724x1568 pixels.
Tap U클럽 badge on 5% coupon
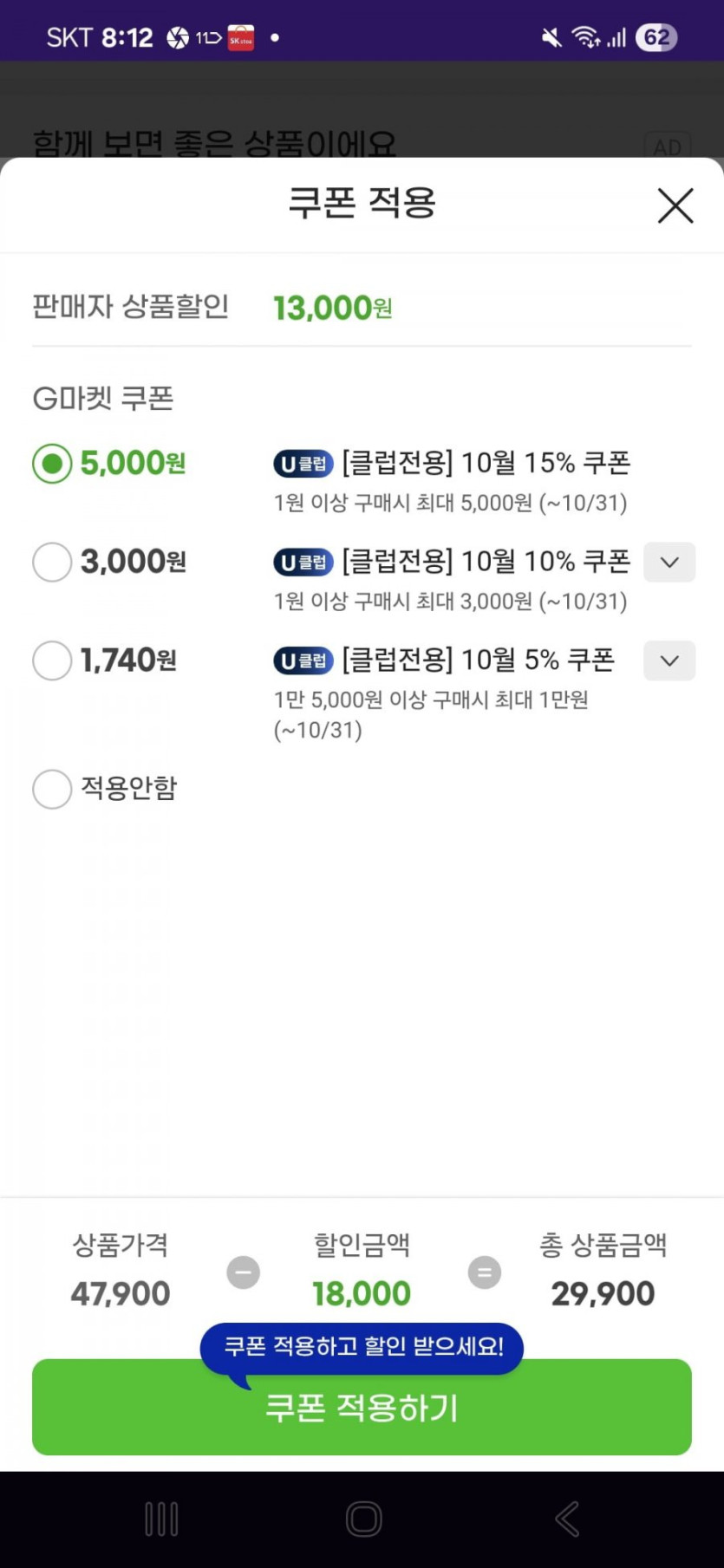303,661
